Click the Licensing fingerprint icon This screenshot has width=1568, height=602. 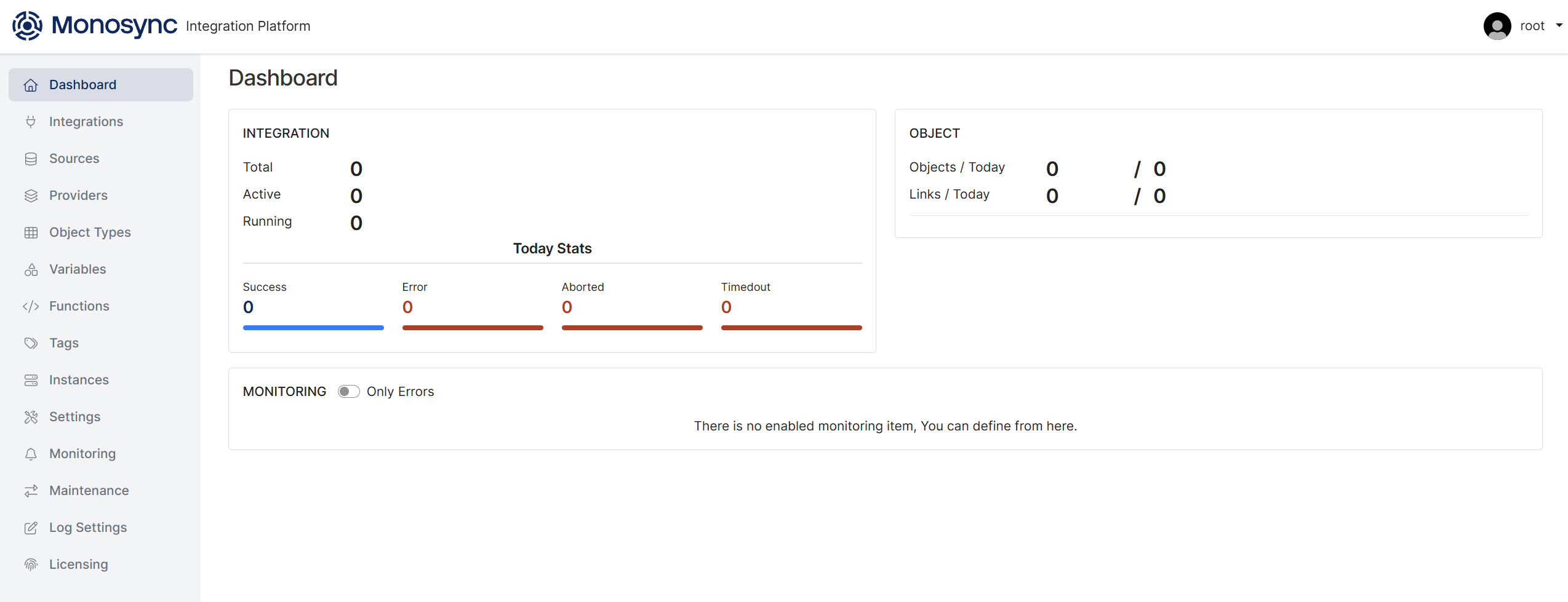click(31, 564)
